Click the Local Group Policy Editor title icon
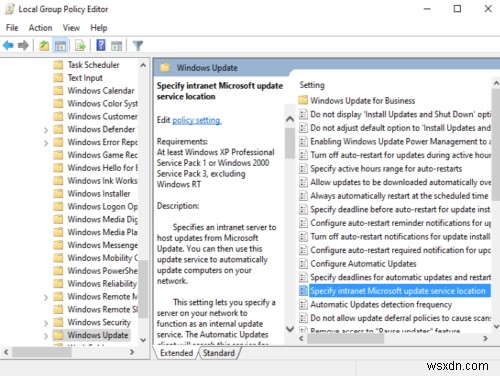The height and width of the screenshot is (376, 500). 10,9
